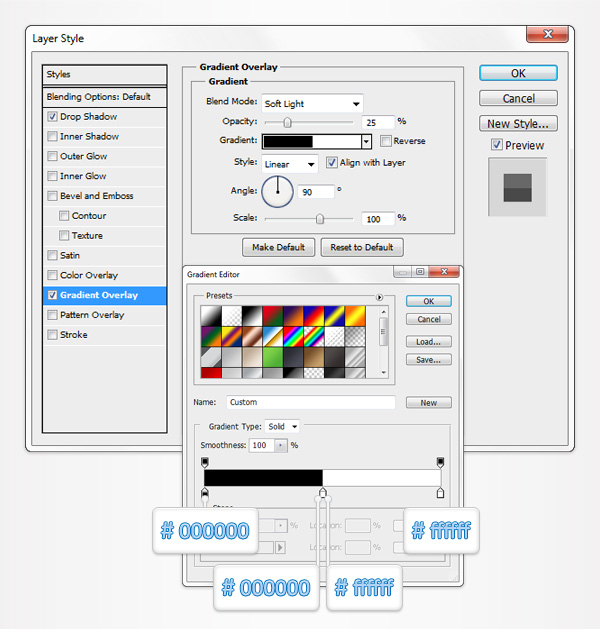Click the gradient Name text field
Viewport: 600px width, 629px height.
click(310, 402)
